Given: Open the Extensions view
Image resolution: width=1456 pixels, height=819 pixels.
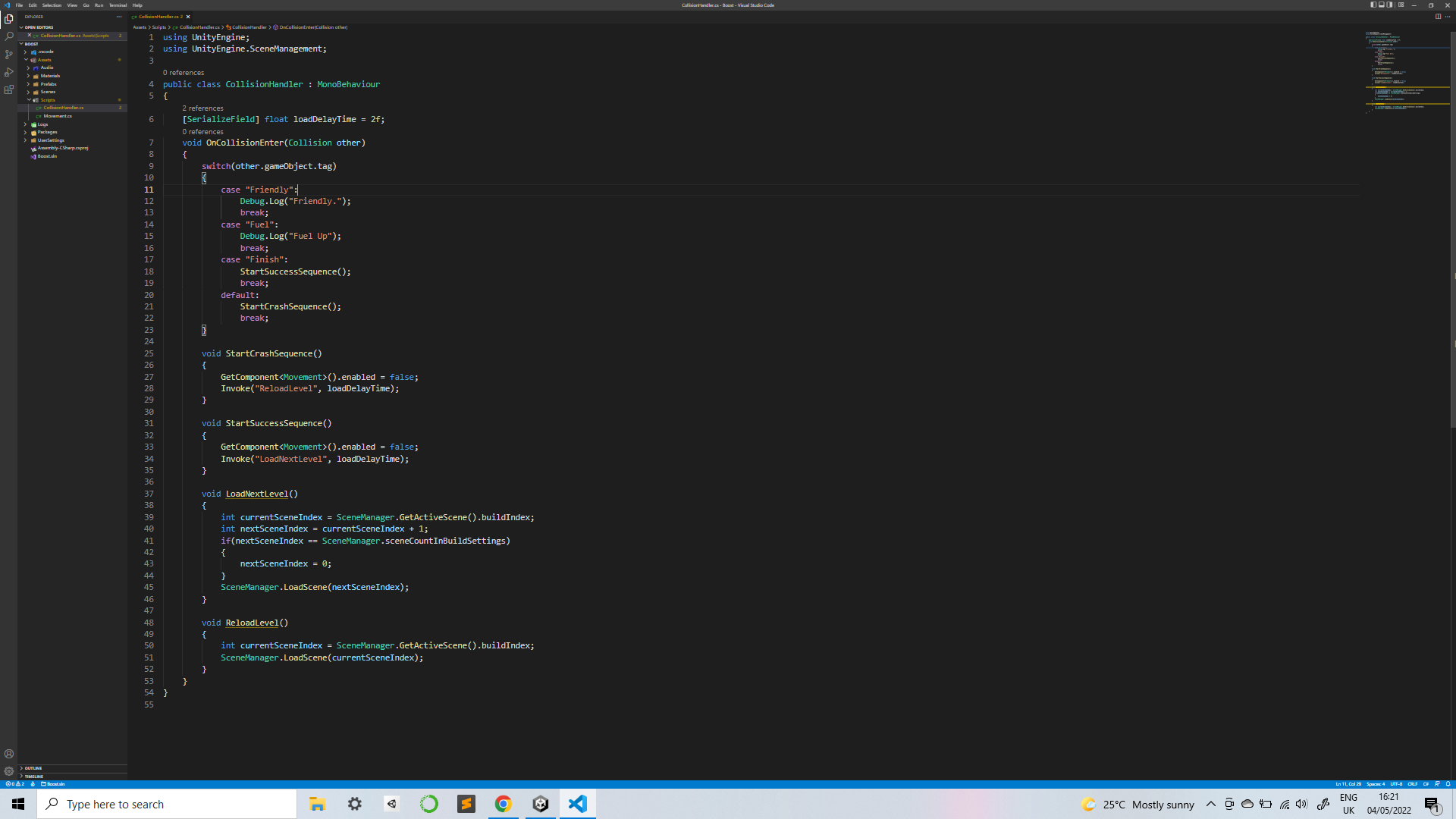Looking at the screenshot, I should [x=9, y=89].
